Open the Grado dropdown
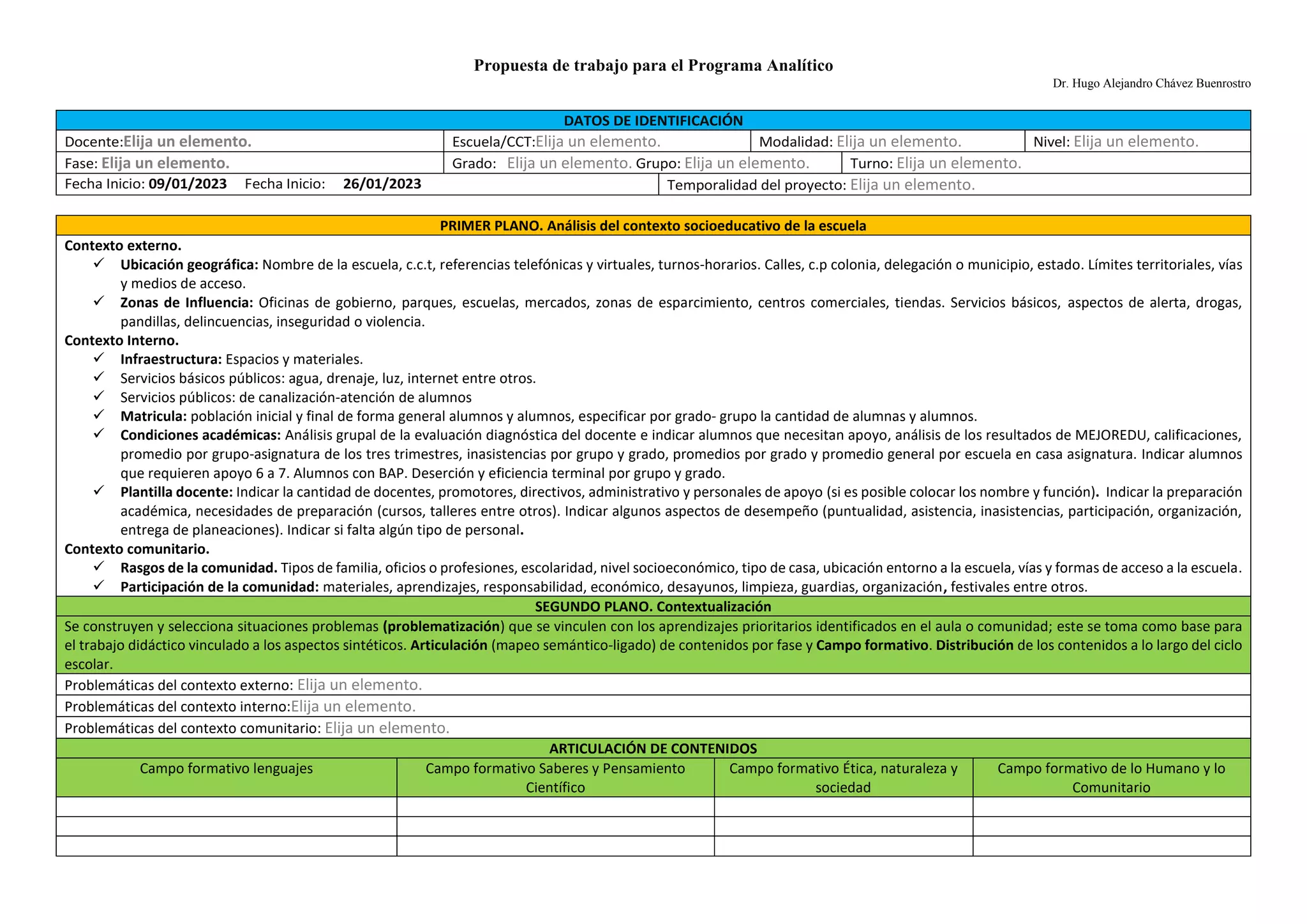The image size is (1307, 924). click(569, 163)
